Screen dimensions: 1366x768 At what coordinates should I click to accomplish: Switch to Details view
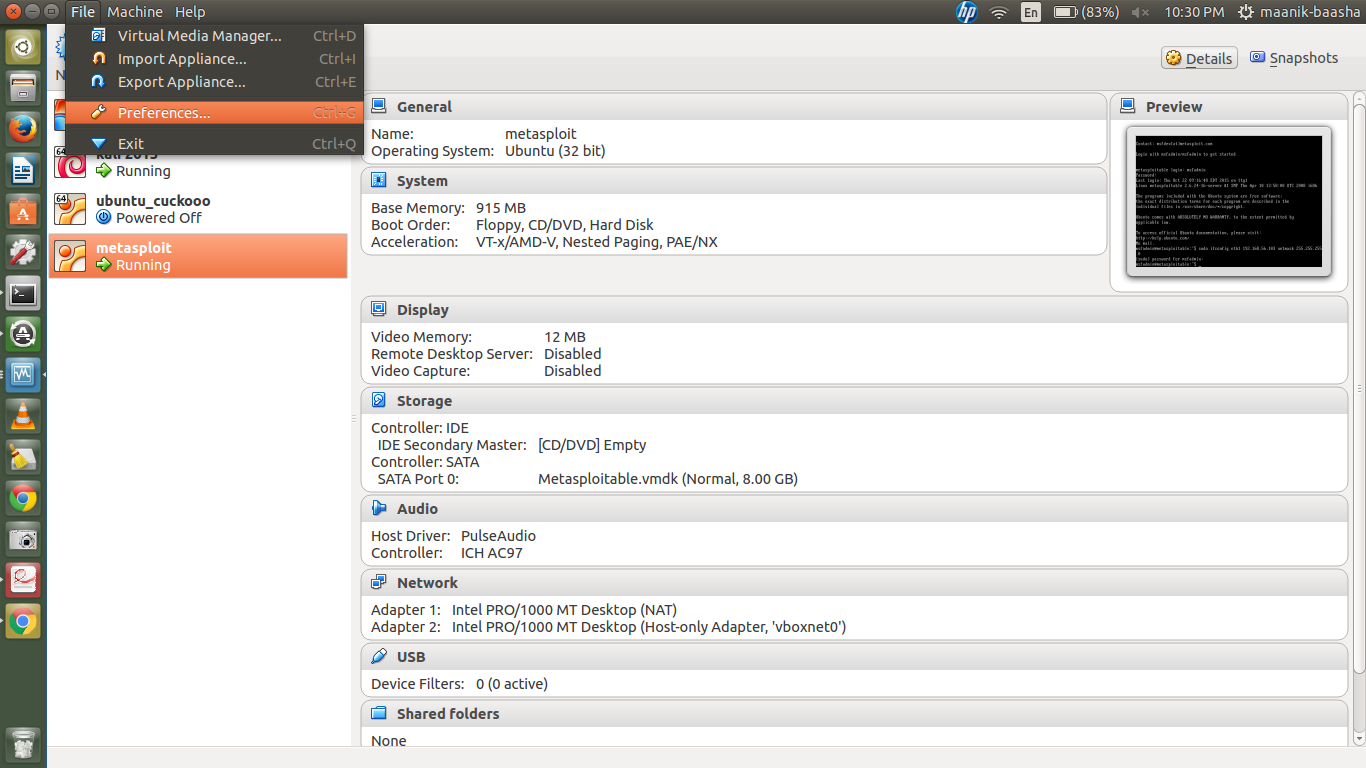[x=1199, y=58]
